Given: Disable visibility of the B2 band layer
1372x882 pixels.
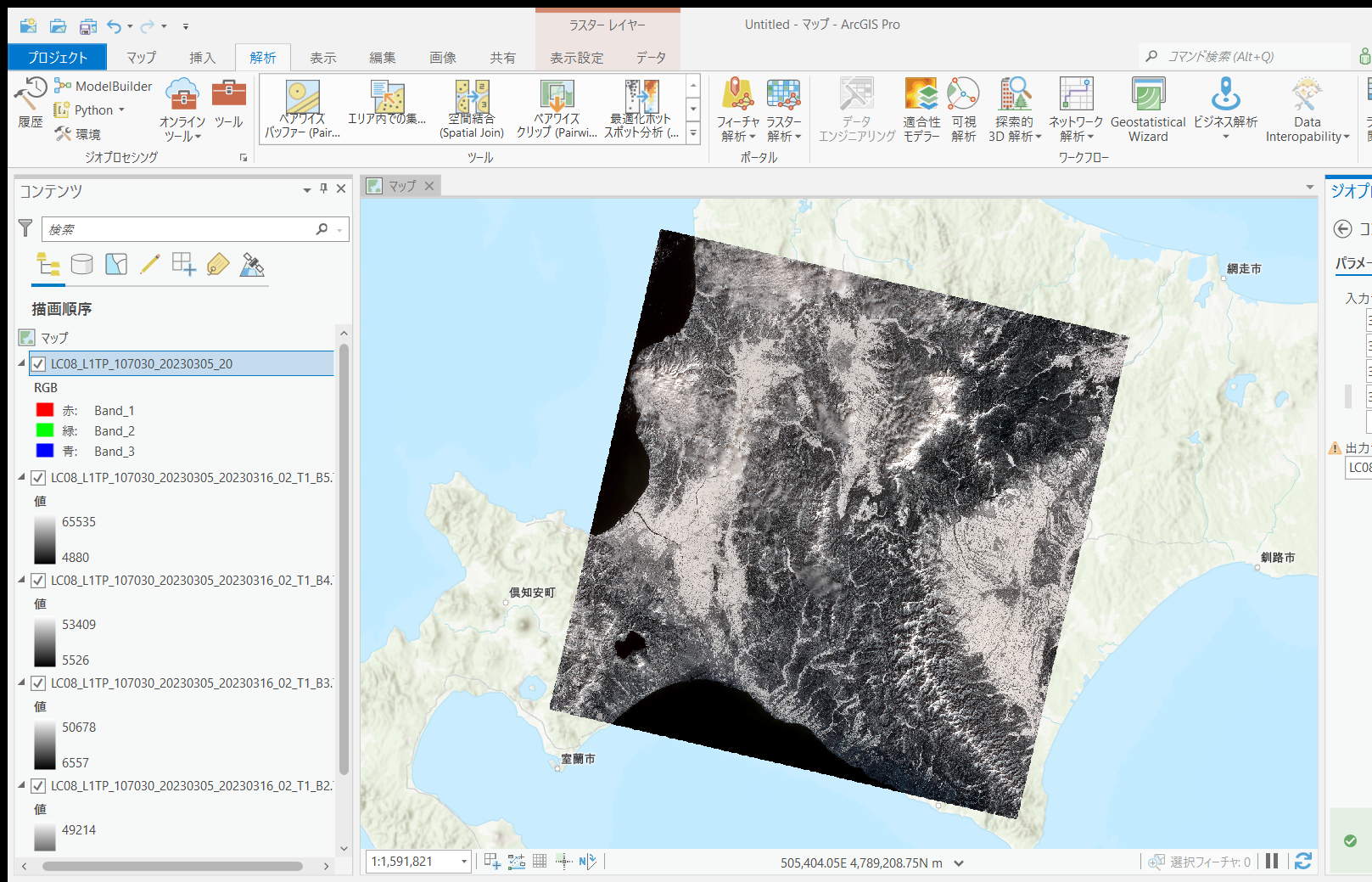Looking at the screenshot, I should click(37, 785).
